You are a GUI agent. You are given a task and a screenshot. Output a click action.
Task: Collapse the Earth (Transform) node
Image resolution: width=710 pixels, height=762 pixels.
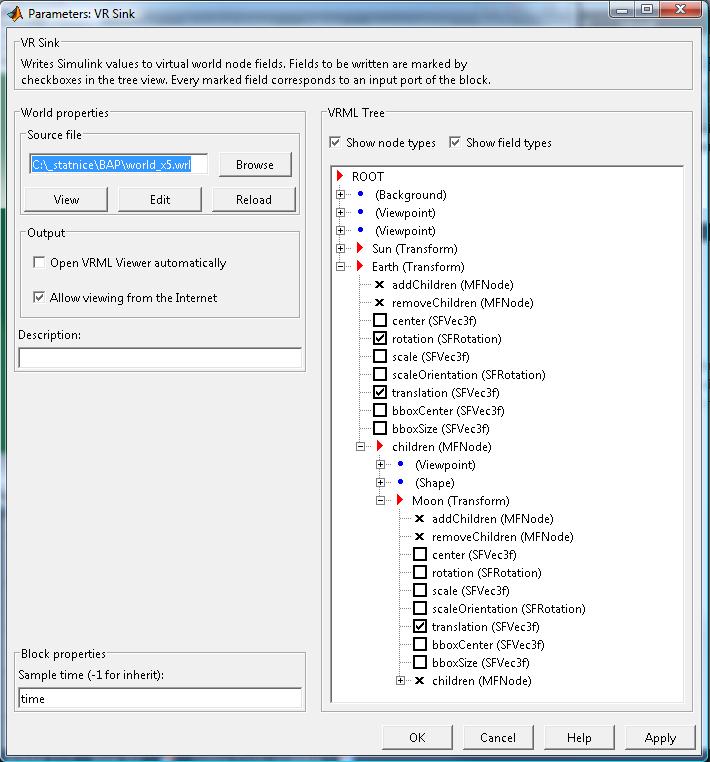point(340,266)
